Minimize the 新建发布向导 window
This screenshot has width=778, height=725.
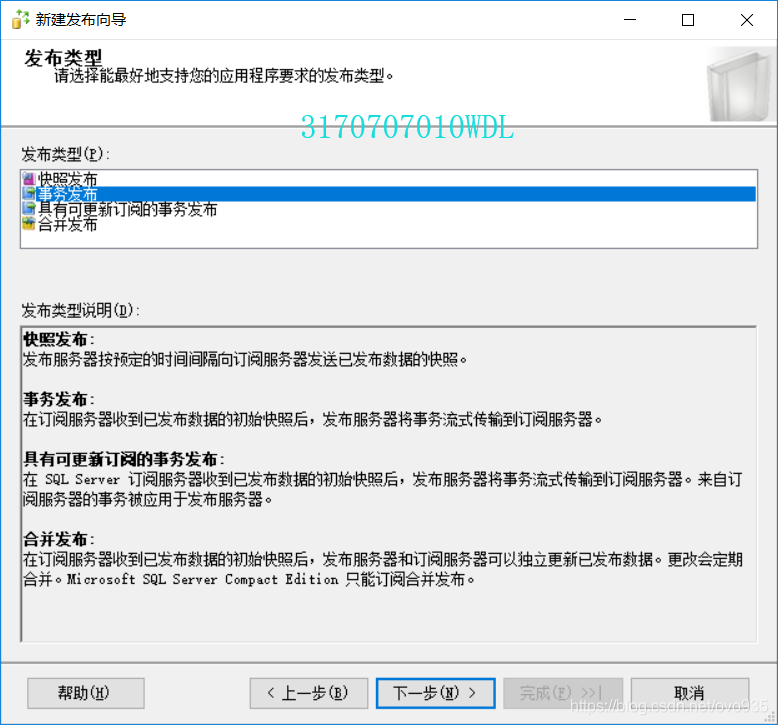pyautogui.click(x=630, y=20)
